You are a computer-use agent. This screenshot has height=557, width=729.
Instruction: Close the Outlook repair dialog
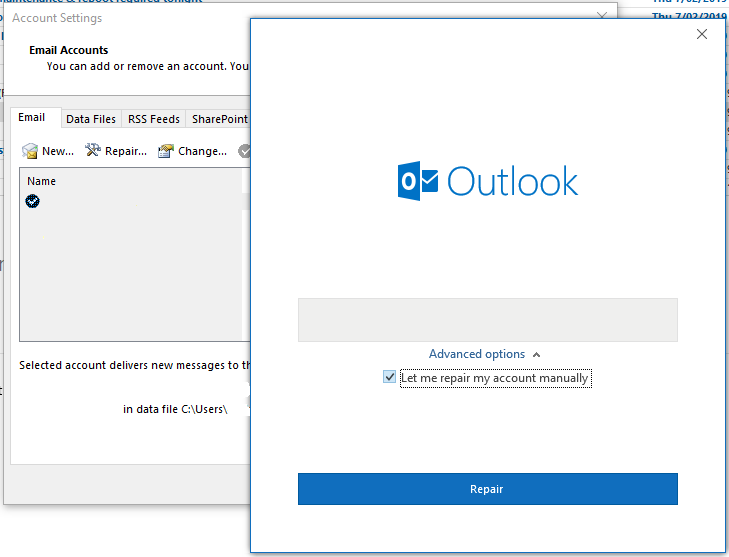702,34
